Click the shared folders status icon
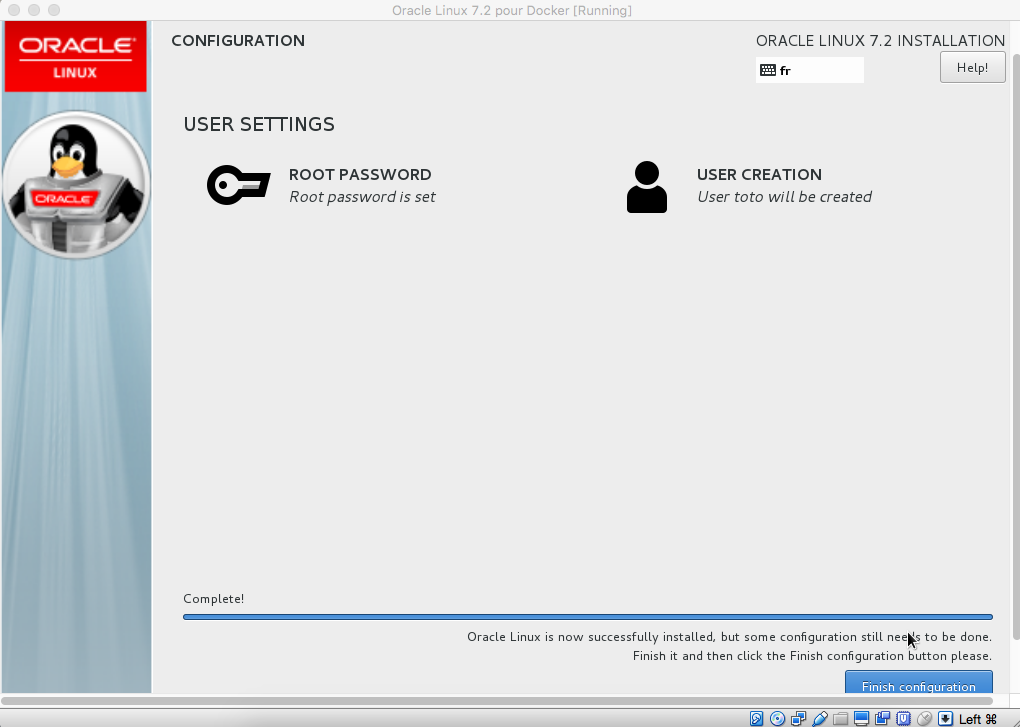Screen dimensions: 1020x727 pyautogui.click(x=841, y=718)
